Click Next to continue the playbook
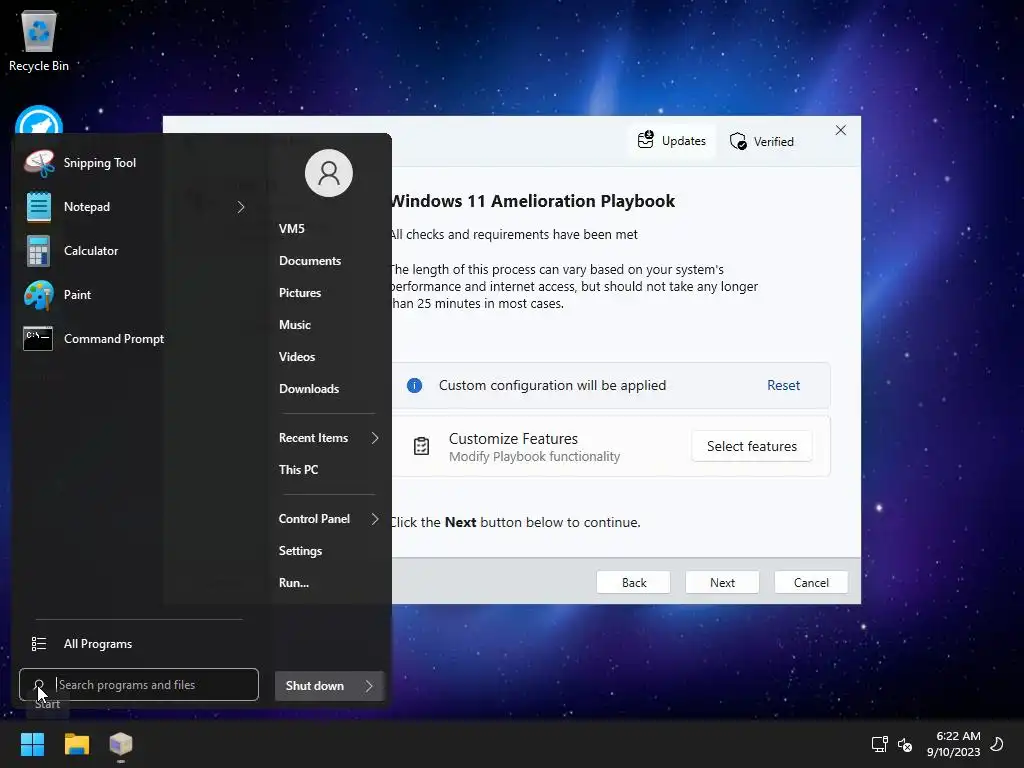The width and height of the screenshot is (1024, 768). [x=722, y=583]
